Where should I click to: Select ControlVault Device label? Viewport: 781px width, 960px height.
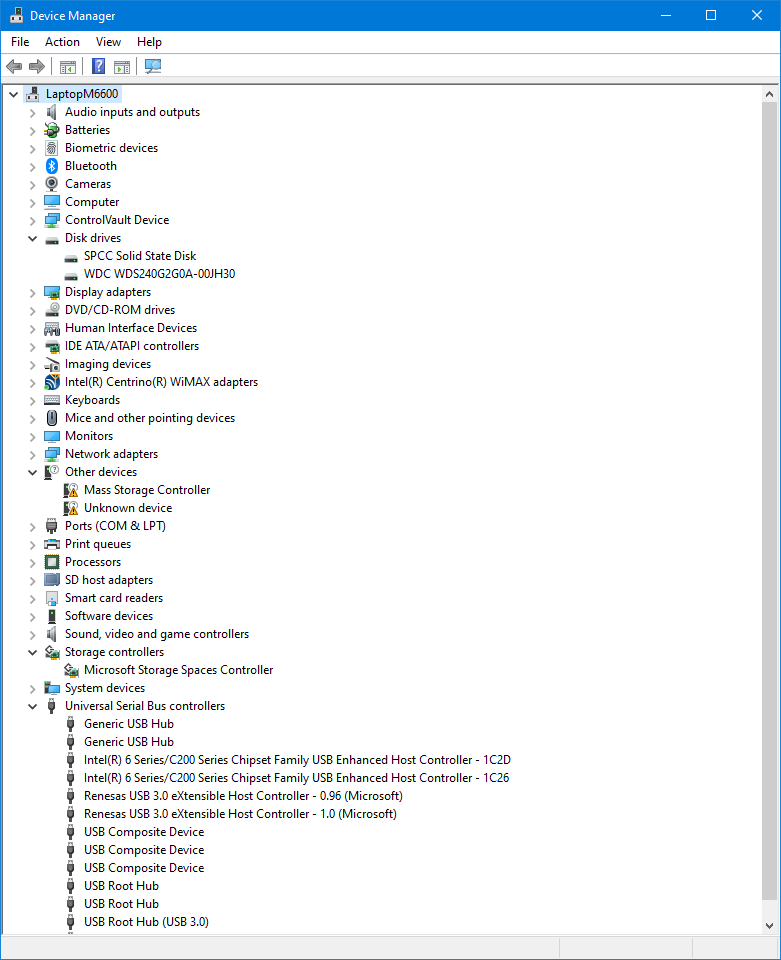click(x=117, y=220)
